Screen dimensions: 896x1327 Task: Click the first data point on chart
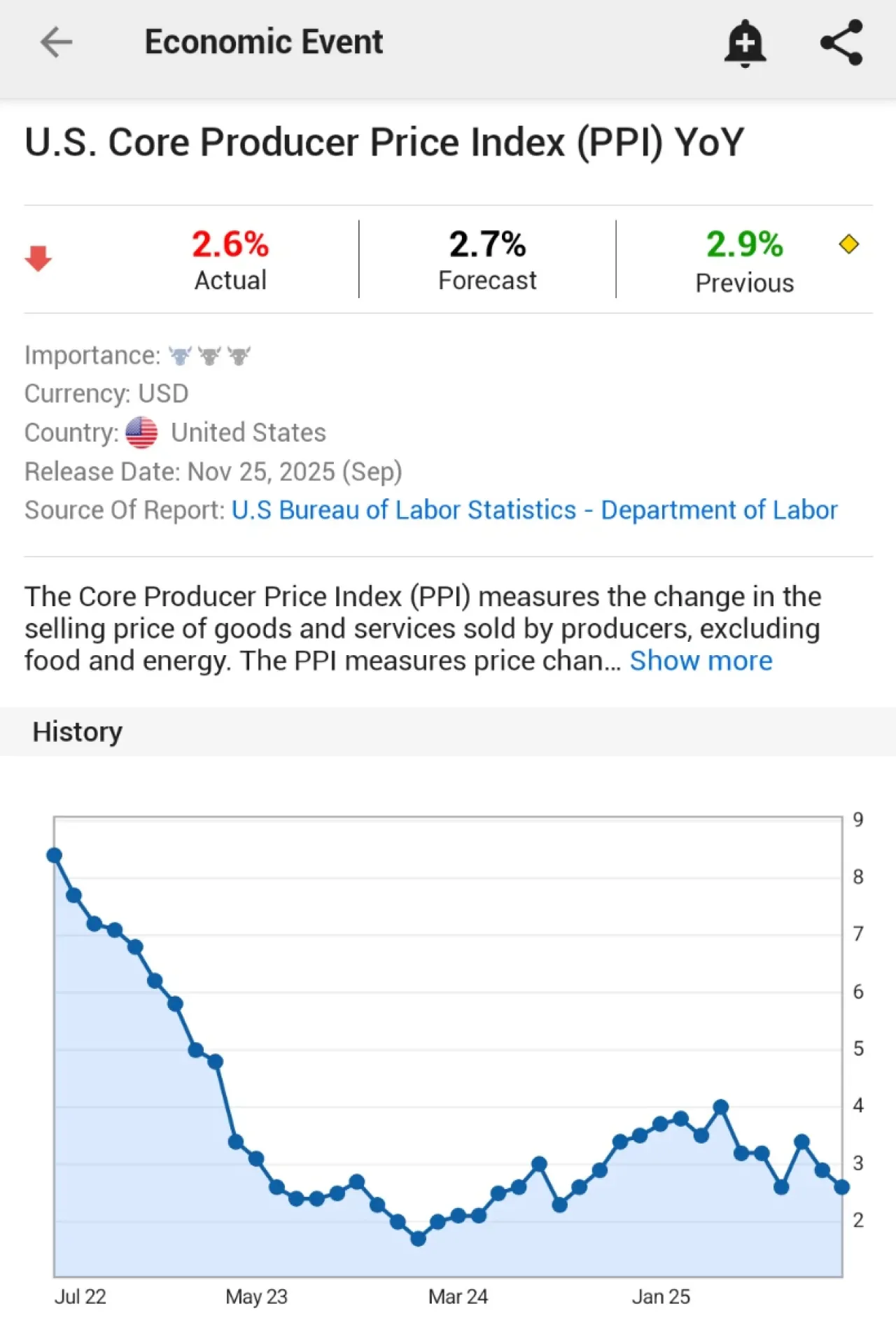55,855
